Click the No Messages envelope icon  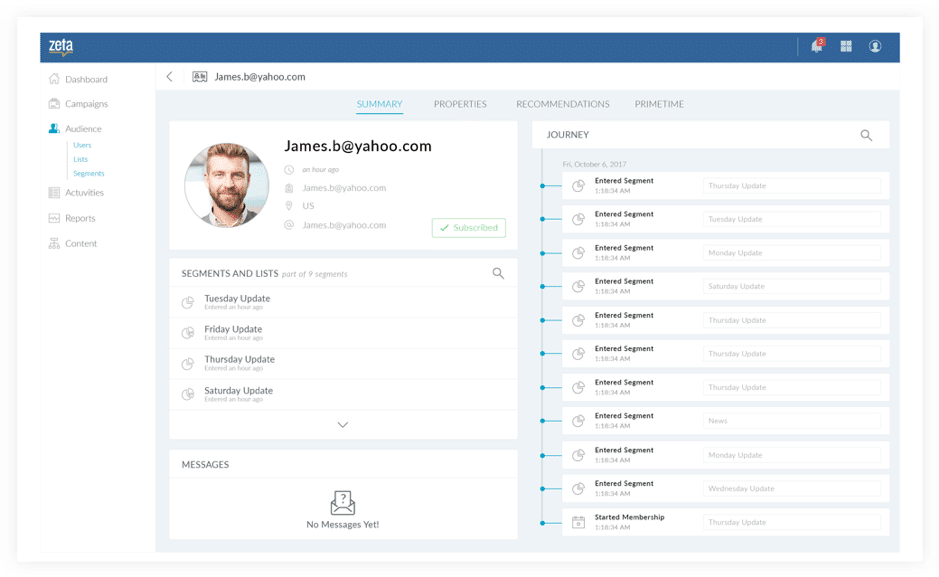tap(343, 503)
